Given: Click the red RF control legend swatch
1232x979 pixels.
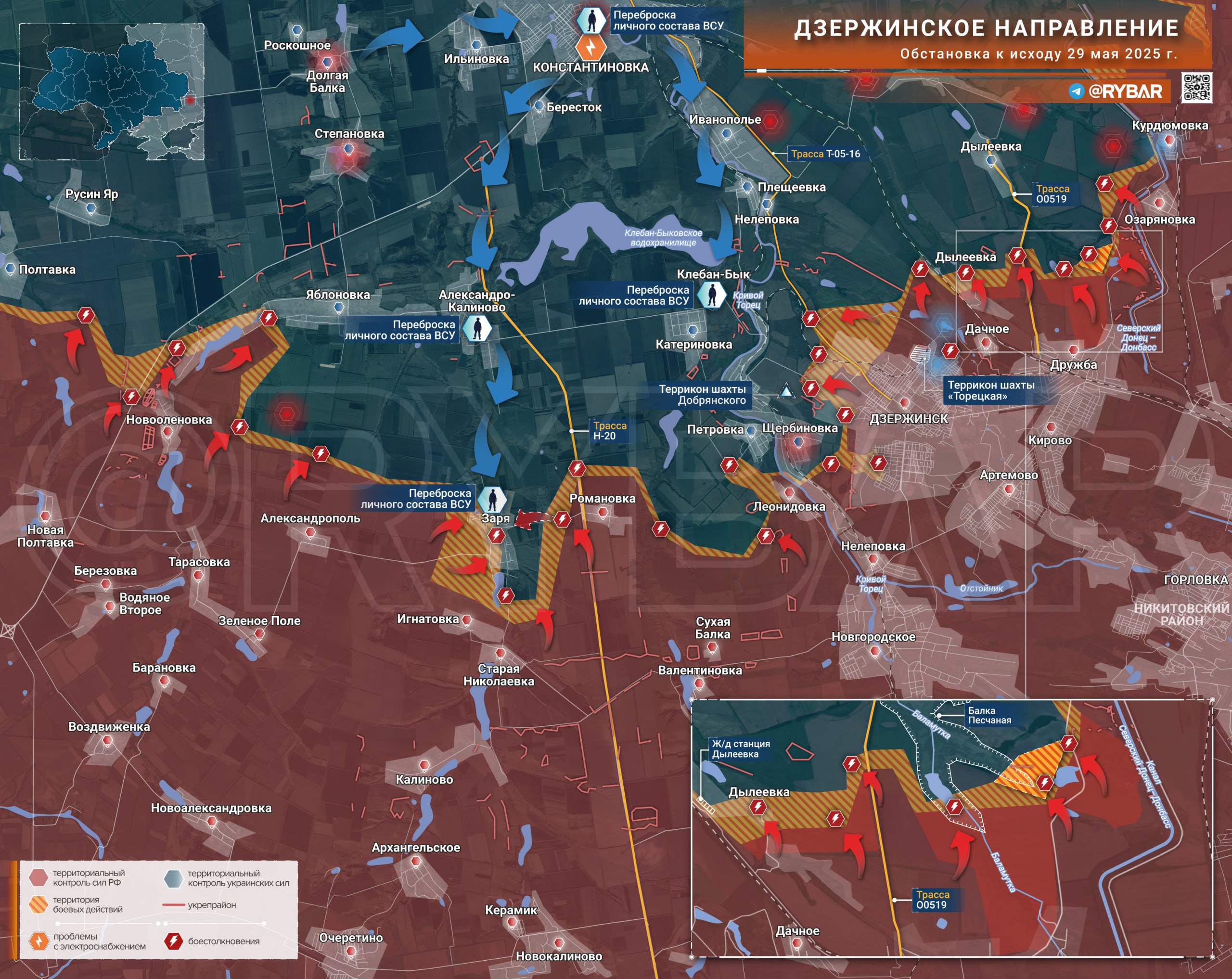Looking at the screenshot, I should (x=38, y=877).
